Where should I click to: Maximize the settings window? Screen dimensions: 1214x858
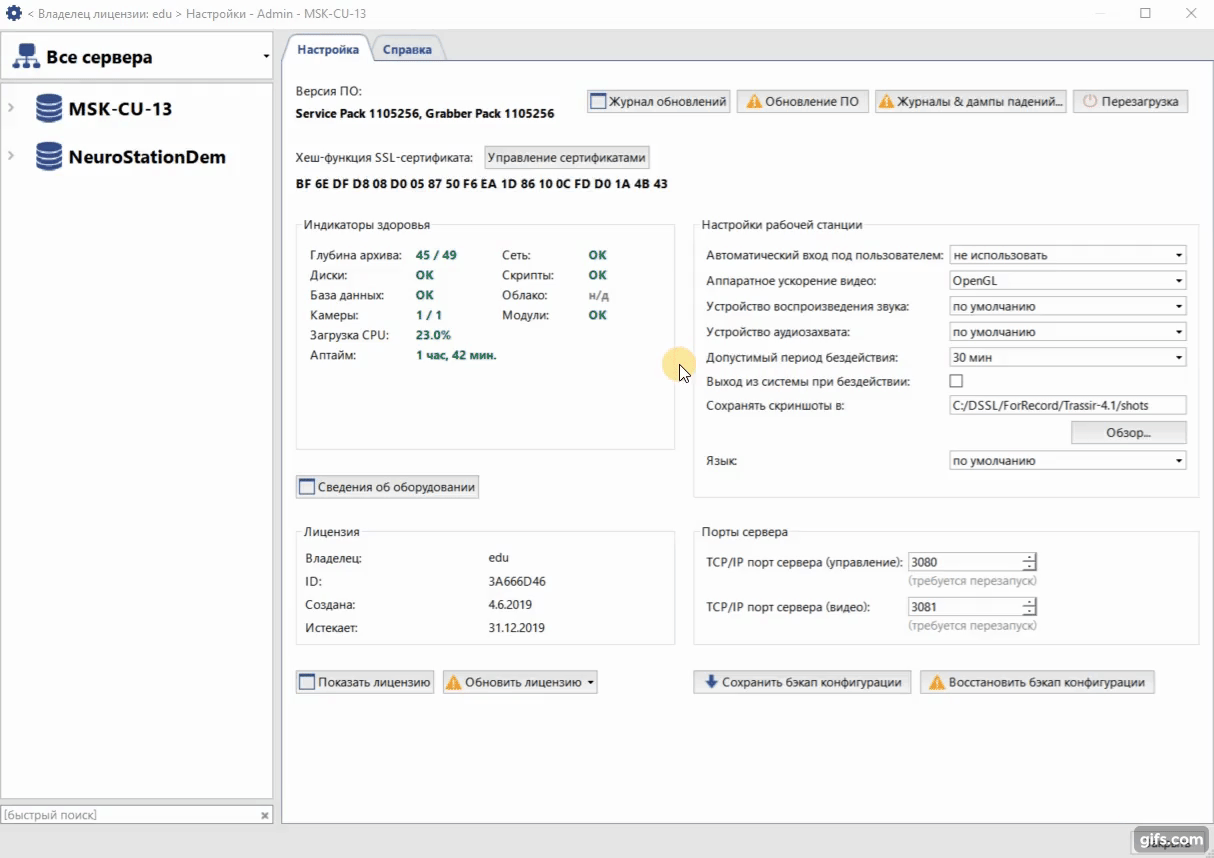(1145, 13)
